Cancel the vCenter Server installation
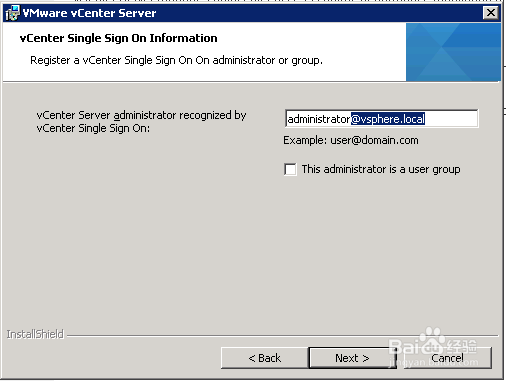The image size is (506, 381). pyautogui.click(x=448, y=358)
